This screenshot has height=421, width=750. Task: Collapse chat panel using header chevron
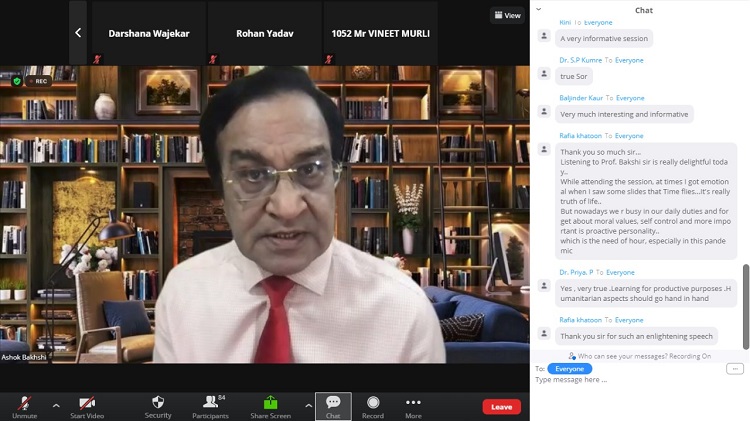point(539,10)
